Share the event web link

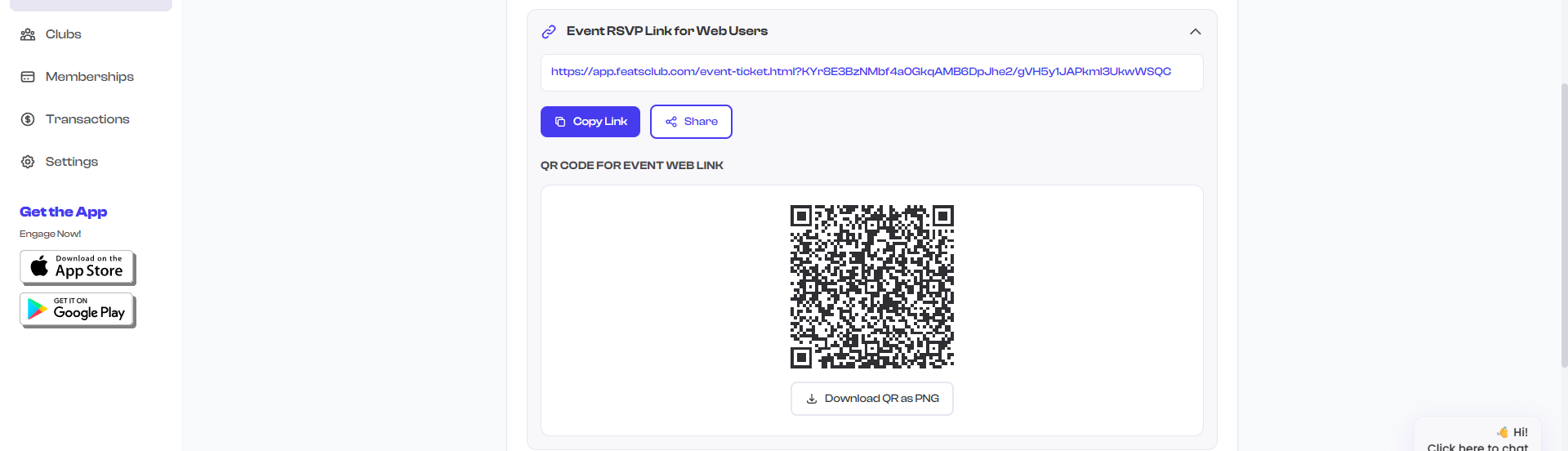click(x=691, y=122)
